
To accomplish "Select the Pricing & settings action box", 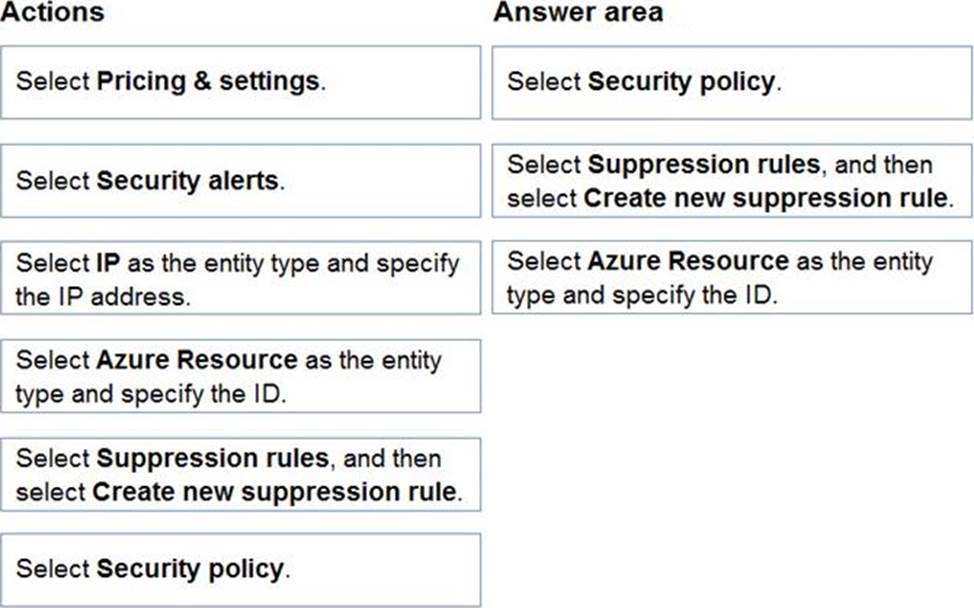I will coord(240,82).
